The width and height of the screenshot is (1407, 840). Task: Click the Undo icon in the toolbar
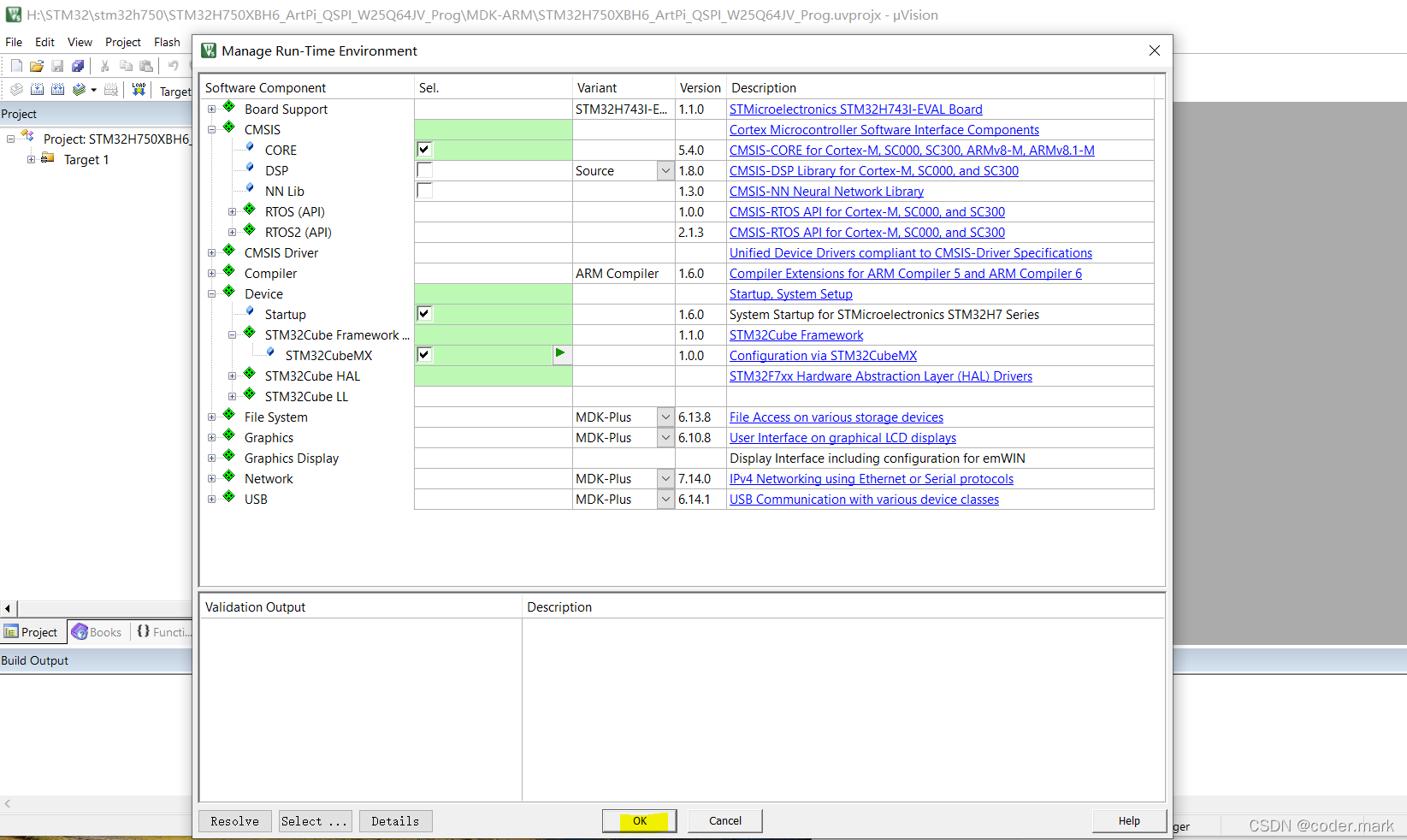click(x=174, y=65)
